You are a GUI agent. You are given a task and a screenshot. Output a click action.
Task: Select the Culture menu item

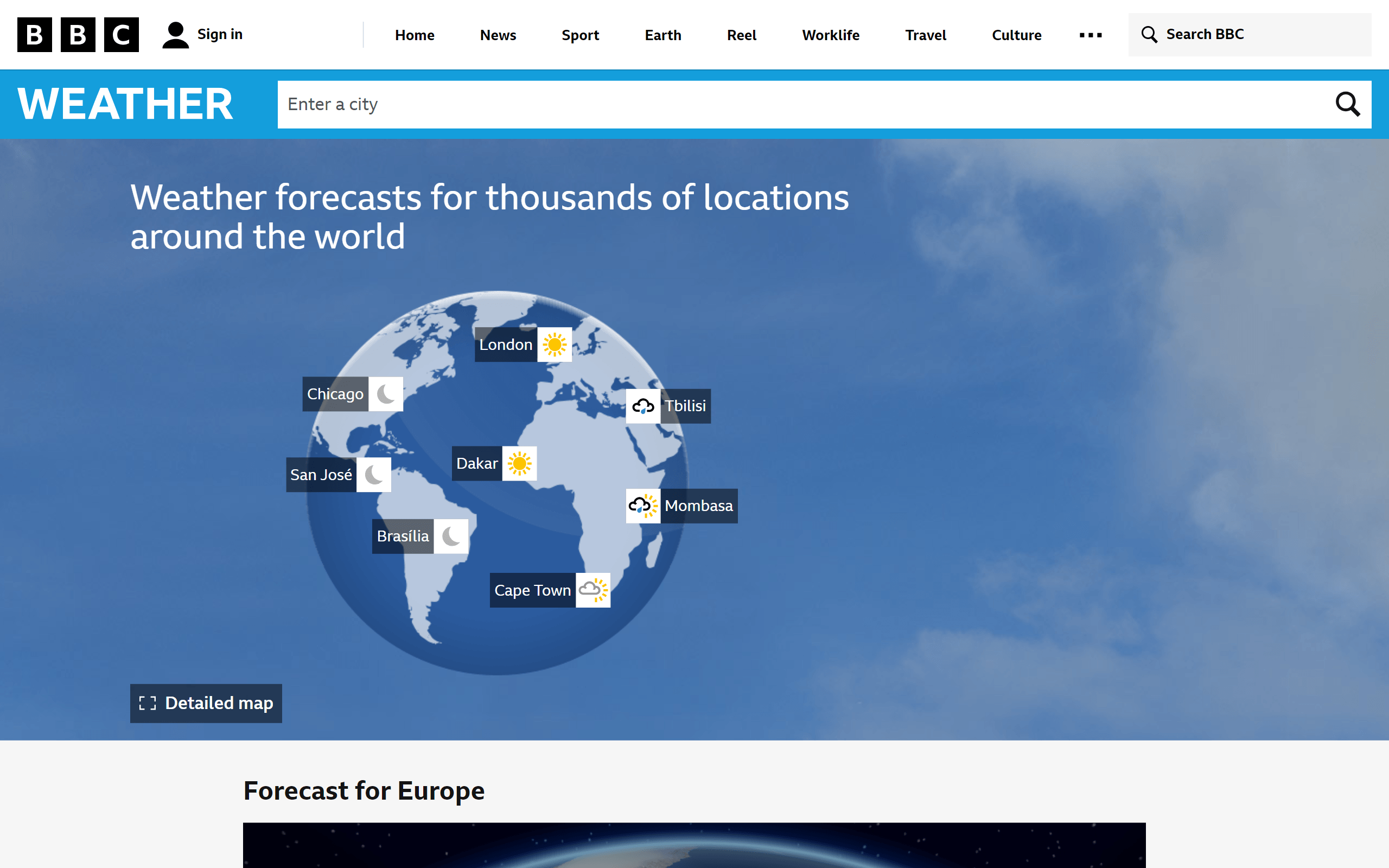point(1016,34)
